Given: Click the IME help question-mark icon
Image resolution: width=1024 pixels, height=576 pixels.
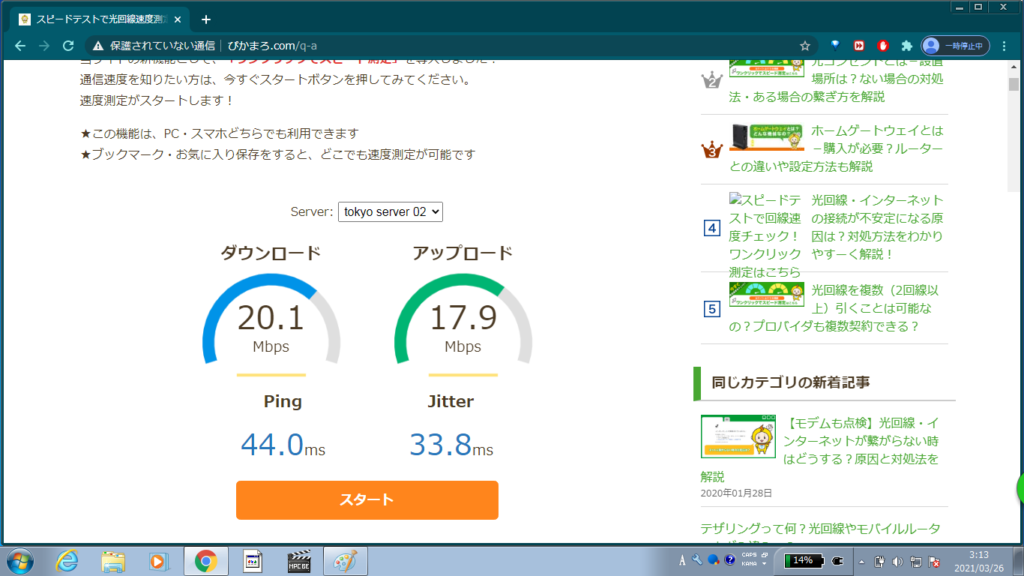Looking at the screenshot, I should (x=730, y=560).
